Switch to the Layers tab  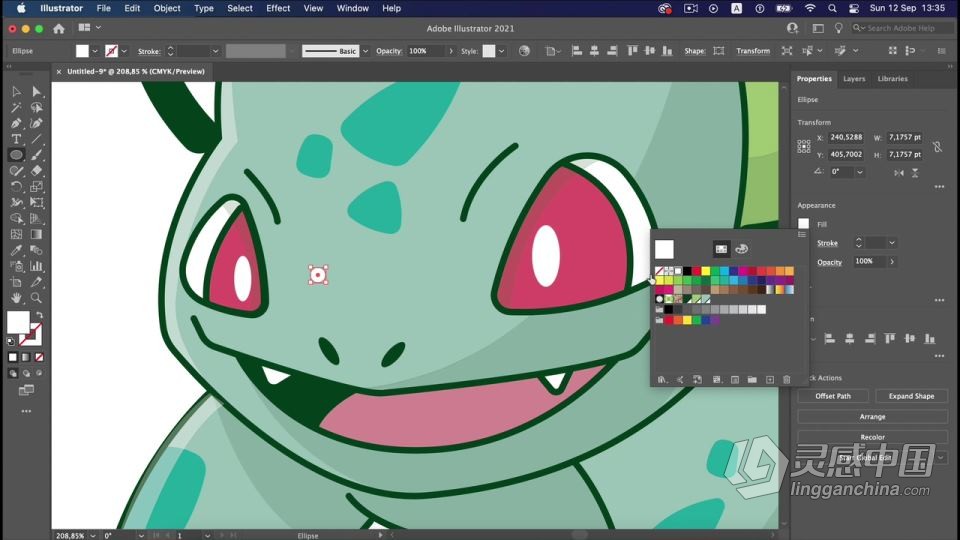click(854, 79)
